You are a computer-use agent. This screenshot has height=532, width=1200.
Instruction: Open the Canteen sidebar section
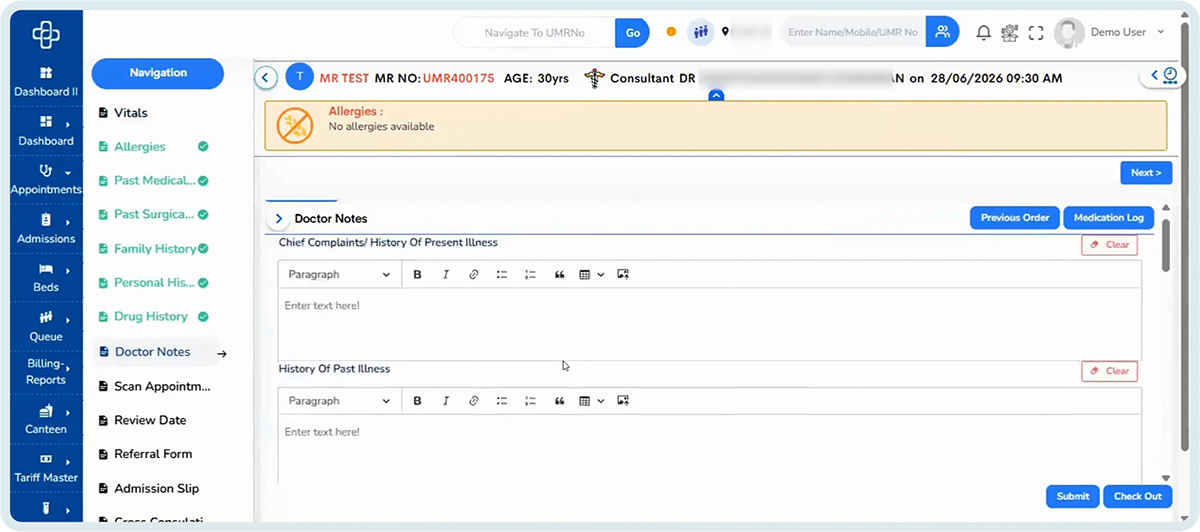[46, 420]
